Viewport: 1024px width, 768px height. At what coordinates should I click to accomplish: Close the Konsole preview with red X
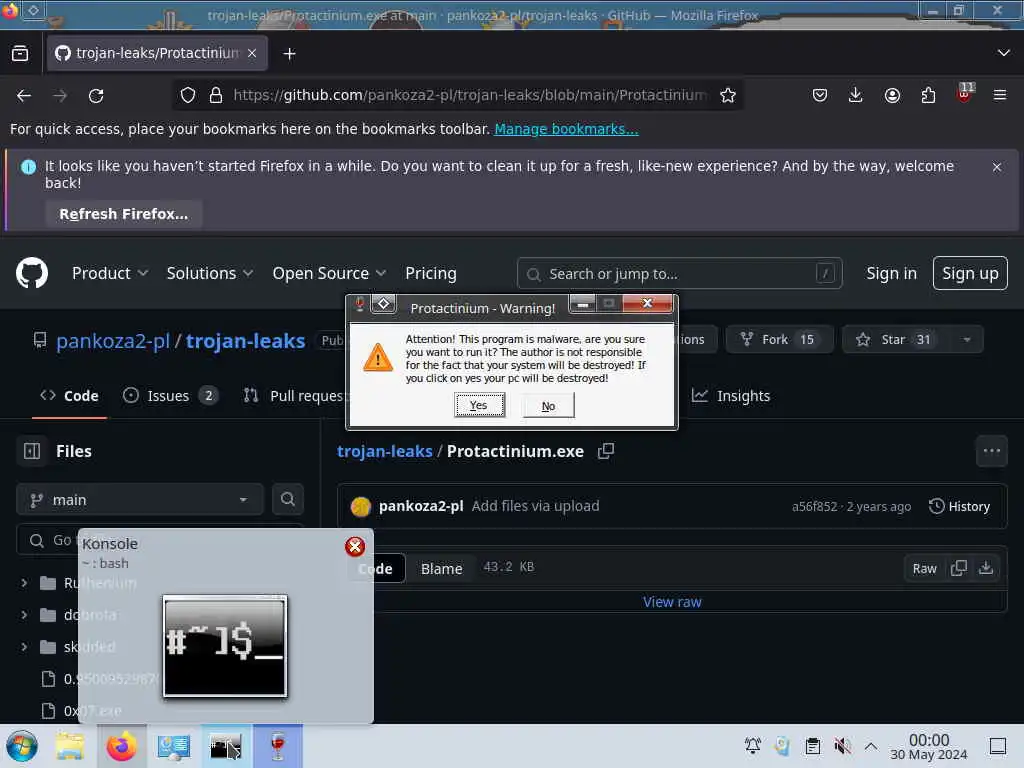355,547
